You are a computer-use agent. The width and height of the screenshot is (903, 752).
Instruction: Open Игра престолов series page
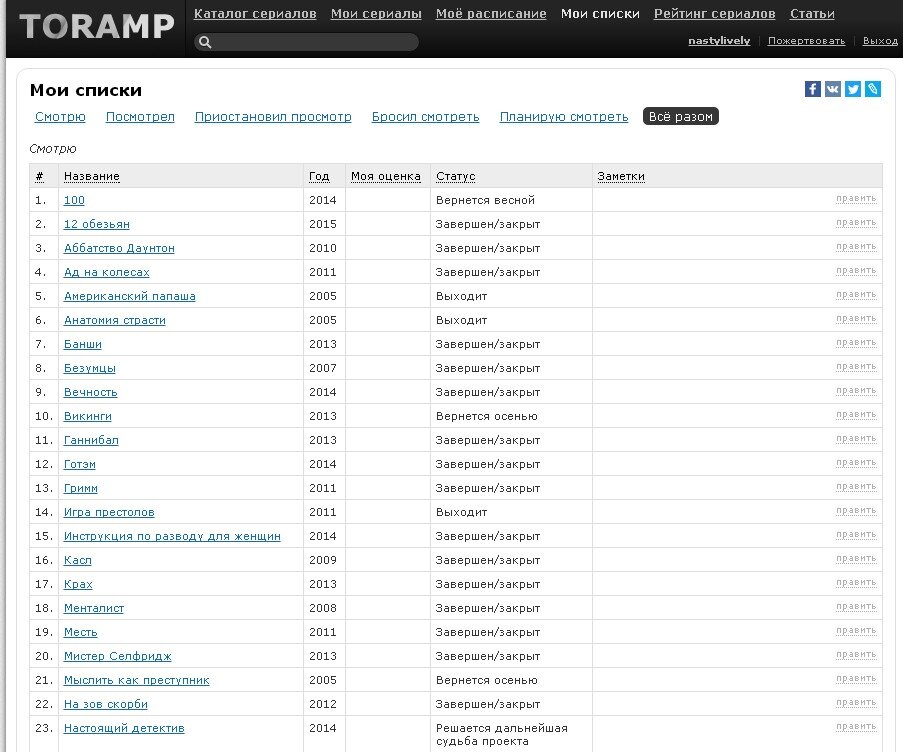(x=109, y=512)
